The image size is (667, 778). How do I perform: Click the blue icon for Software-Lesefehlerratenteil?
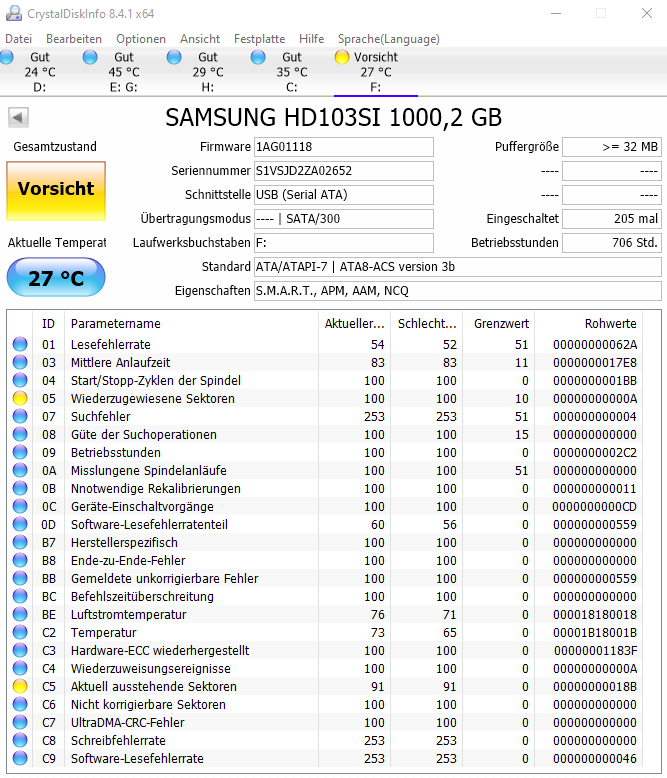[x=20, y=524]
